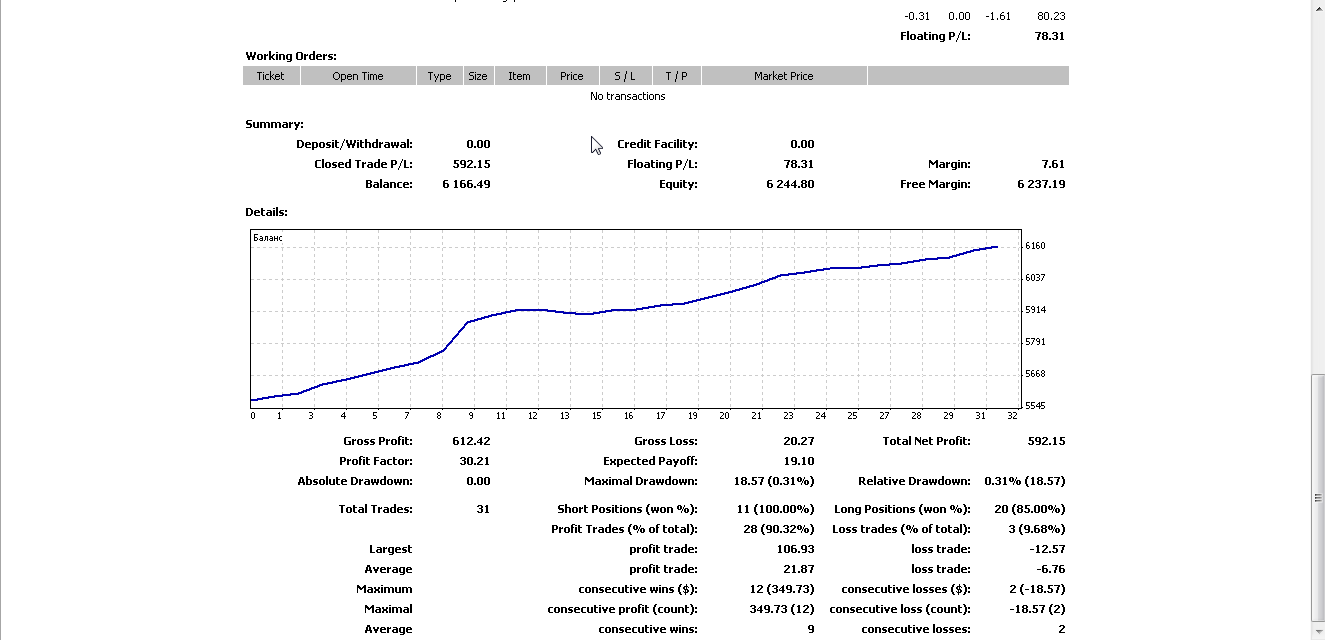Click the Ticket column header in Working Orders
The width and height of the screenshot is (1325, 640).
(271, 76)
